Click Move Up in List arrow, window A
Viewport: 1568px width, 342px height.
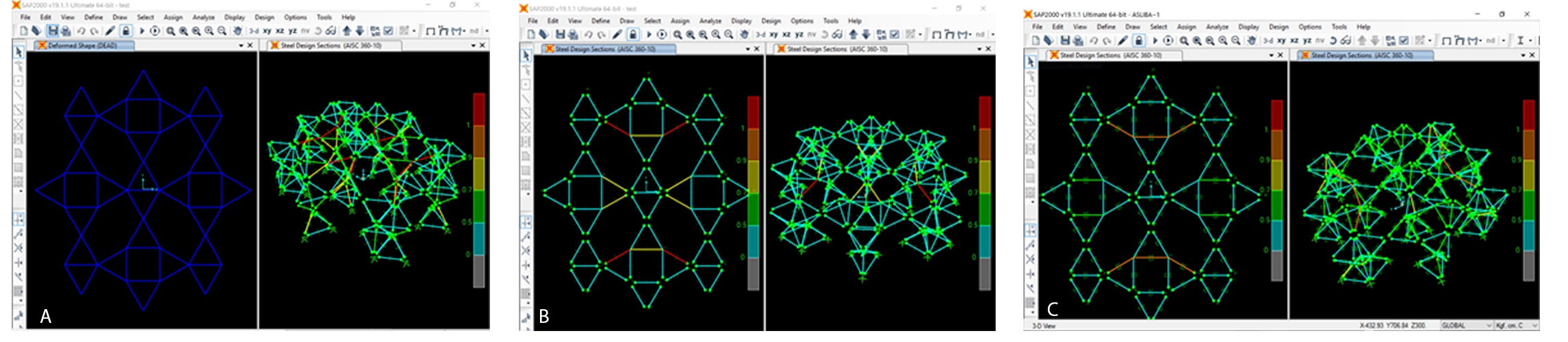point(346,31)
